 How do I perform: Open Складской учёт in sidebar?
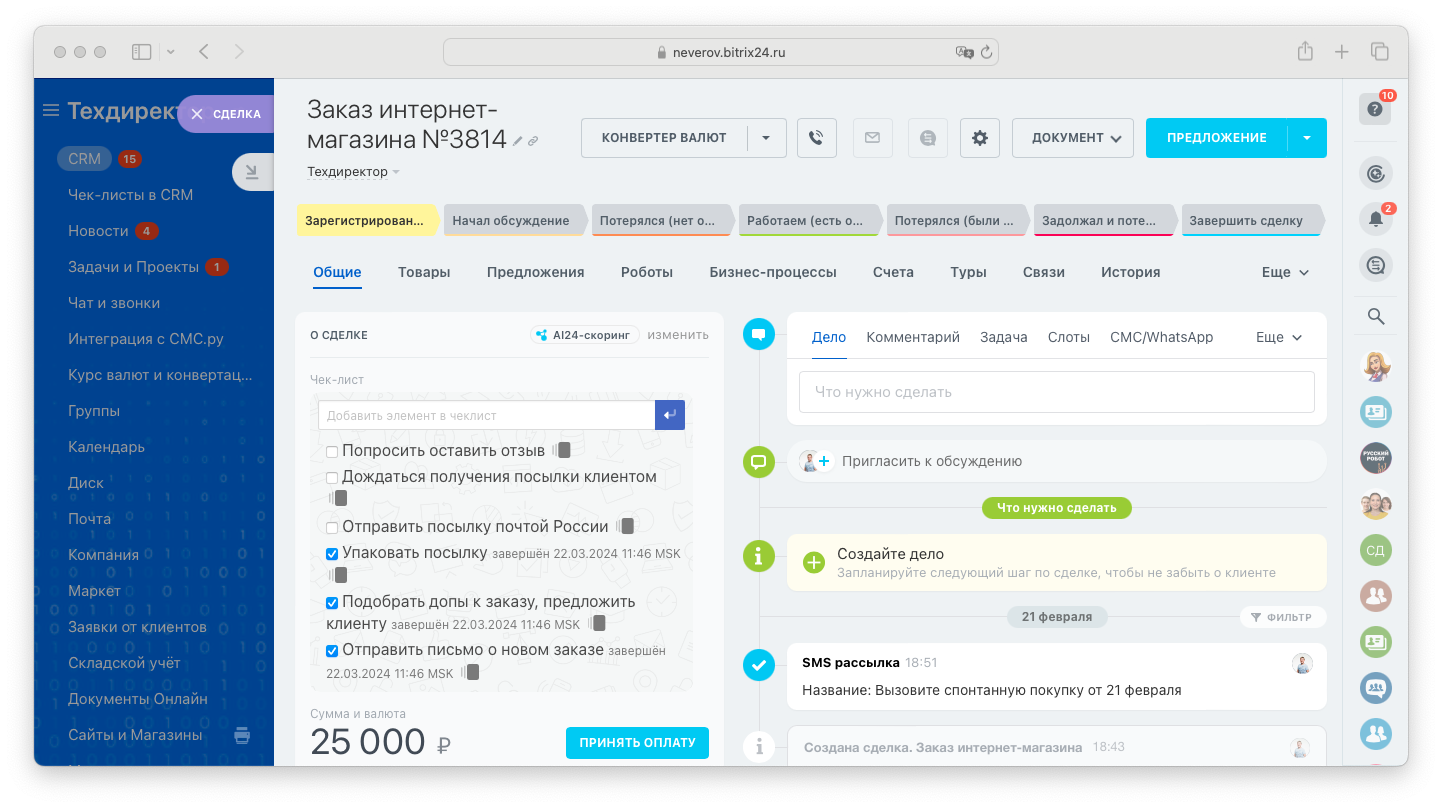click(124, 663)
